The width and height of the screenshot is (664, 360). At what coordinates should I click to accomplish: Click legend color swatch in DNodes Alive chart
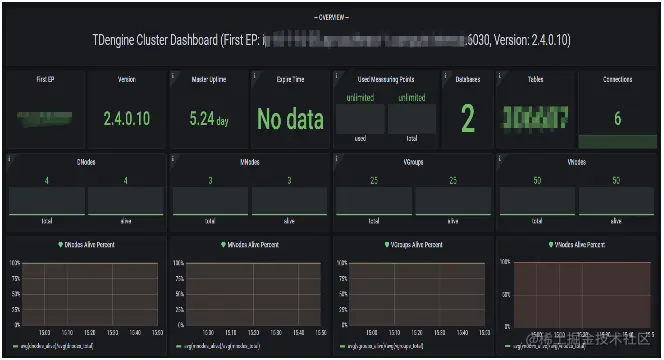pos(15,346)
